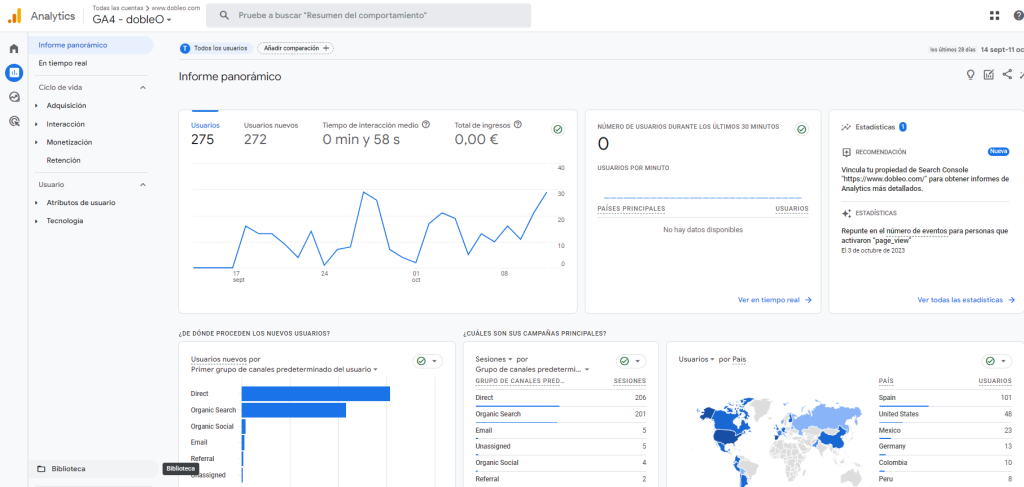Click green check status on realtime card
The height and width of the screenshot is (487, 1024).
[801, 129]
